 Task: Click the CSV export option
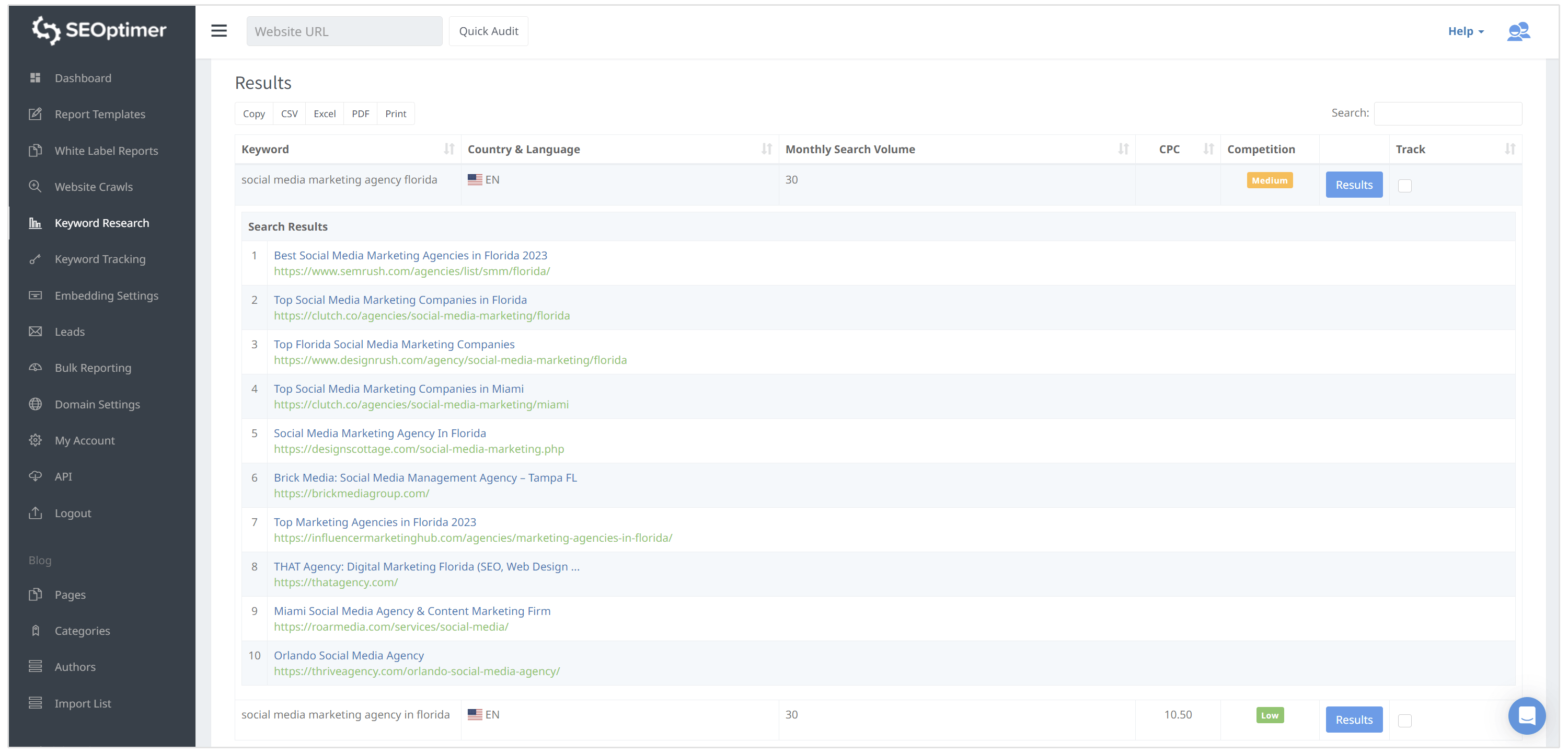[289, 113]
